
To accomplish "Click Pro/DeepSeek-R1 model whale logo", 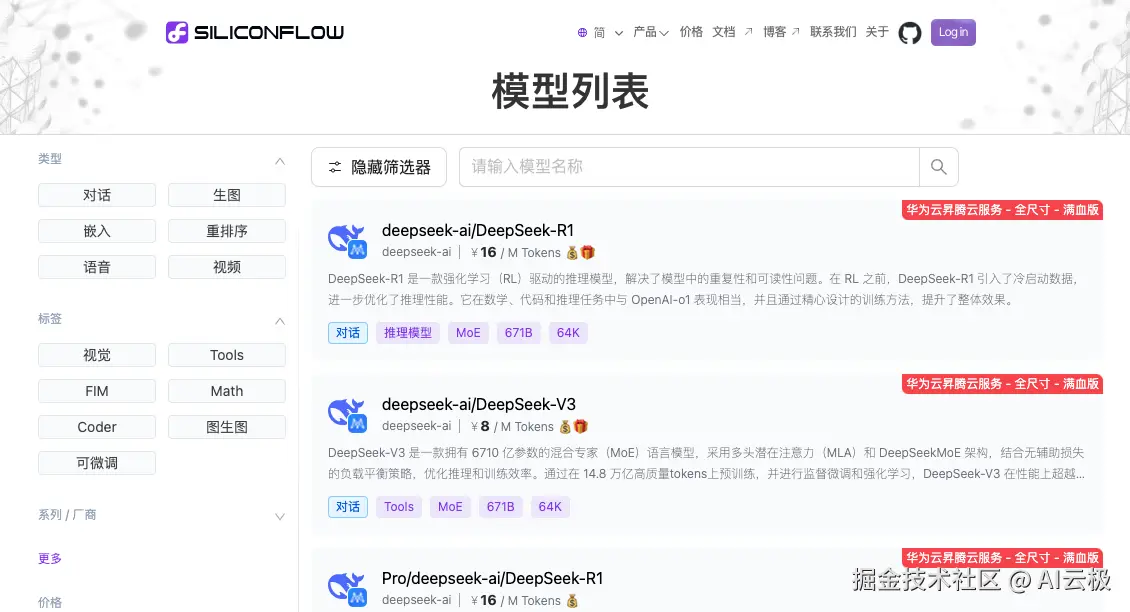I will pos(347,588).
